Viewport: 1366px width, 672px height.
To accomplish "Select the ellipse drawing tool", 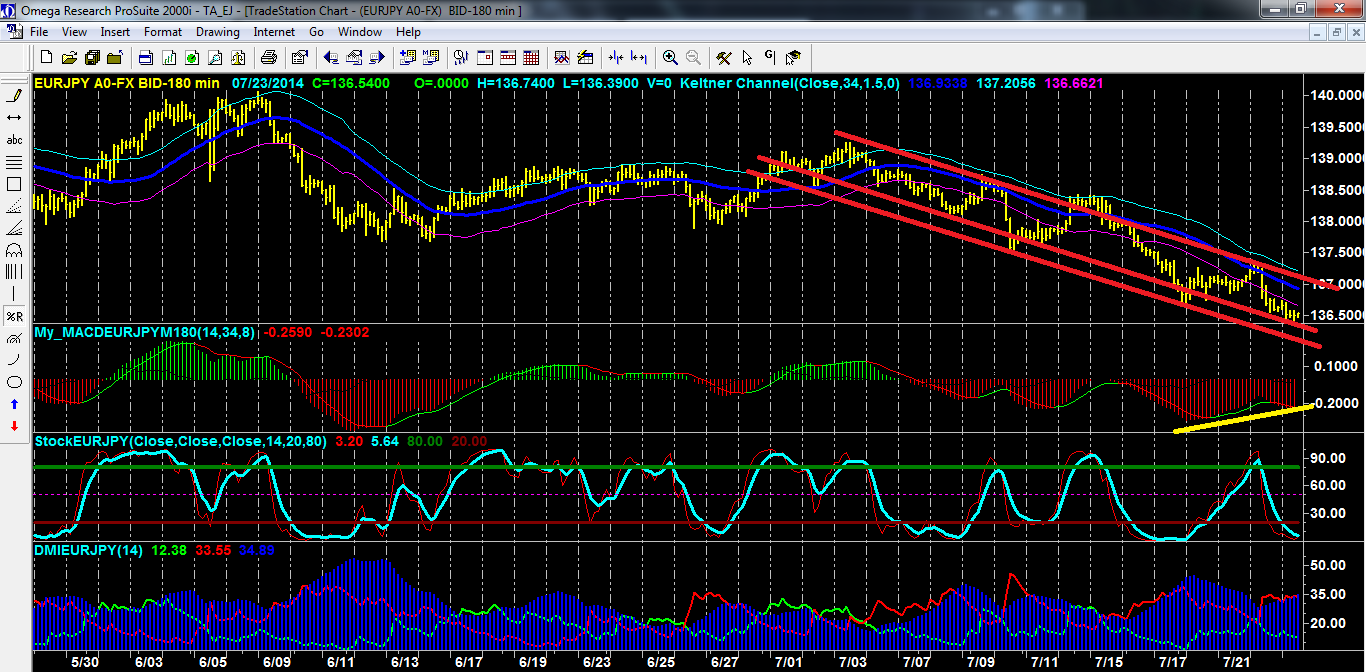I will tap(15, 382).
